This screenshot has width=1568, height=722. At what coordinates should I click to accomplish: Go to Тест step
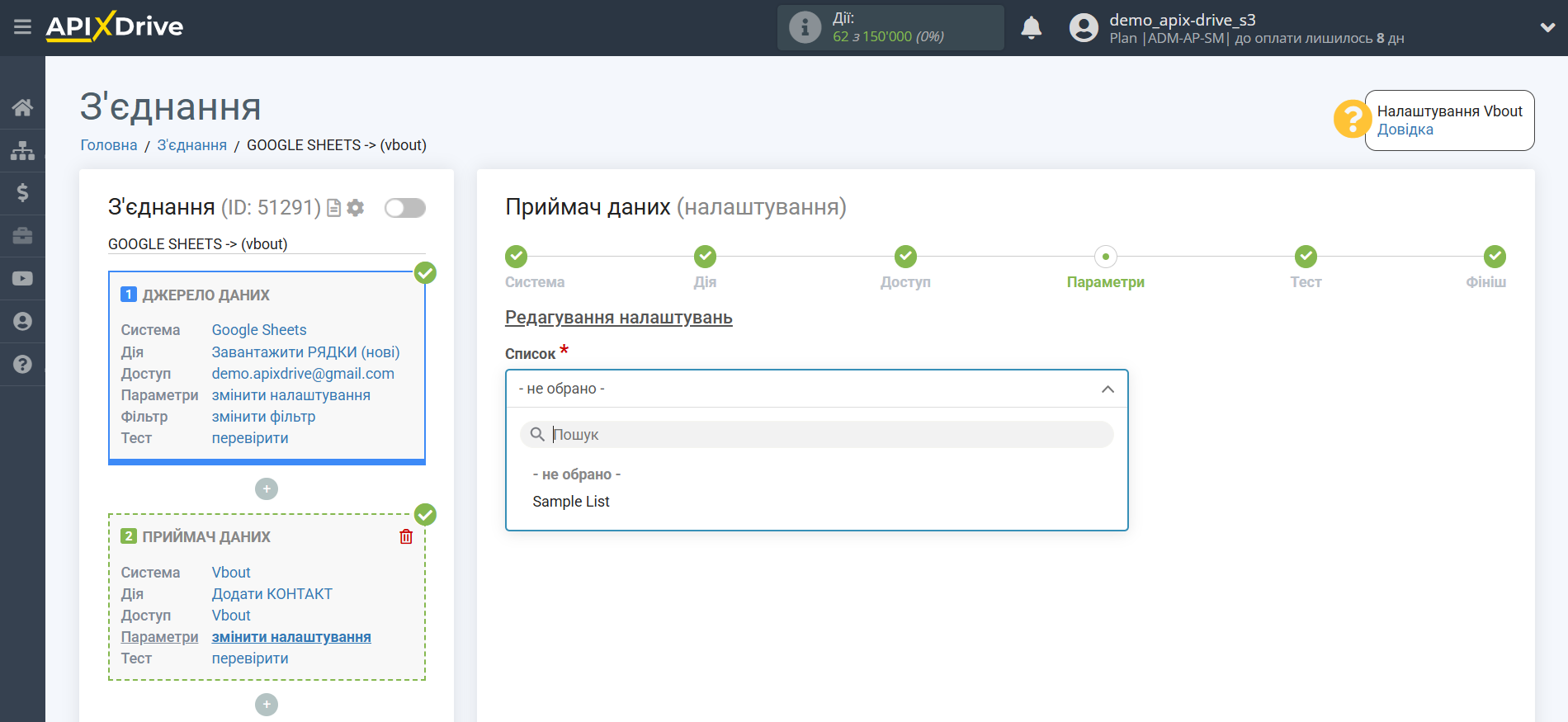click(x=1306, y=257)
